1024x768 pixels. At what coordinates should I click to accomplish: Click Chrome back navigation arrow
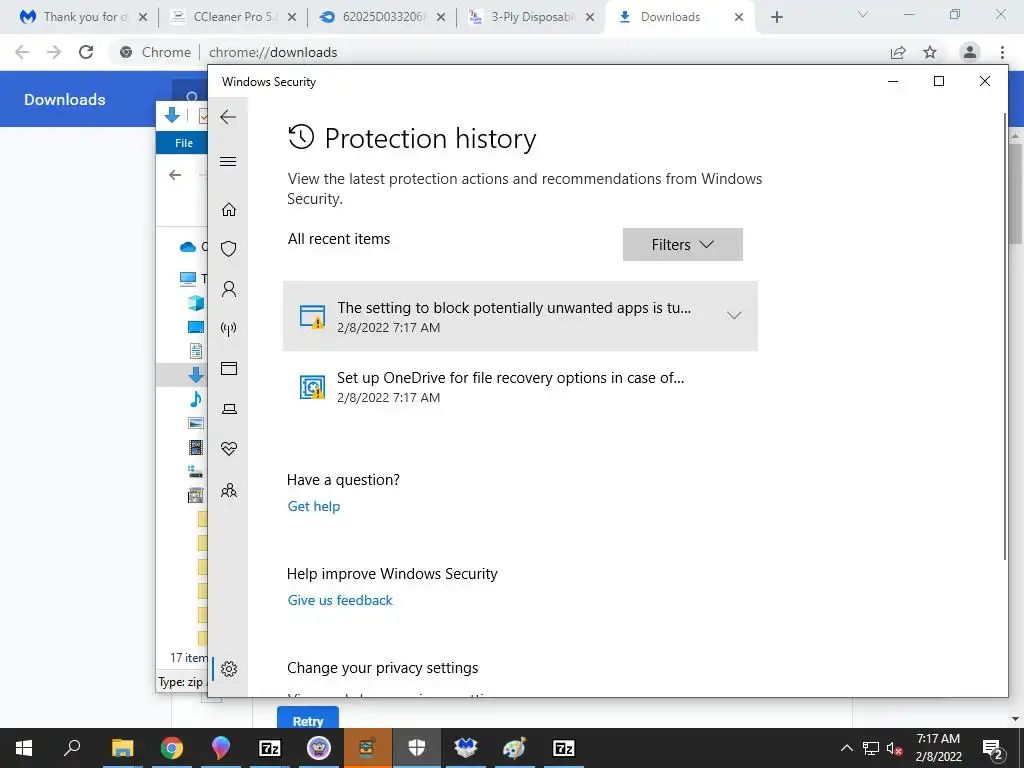22,52
